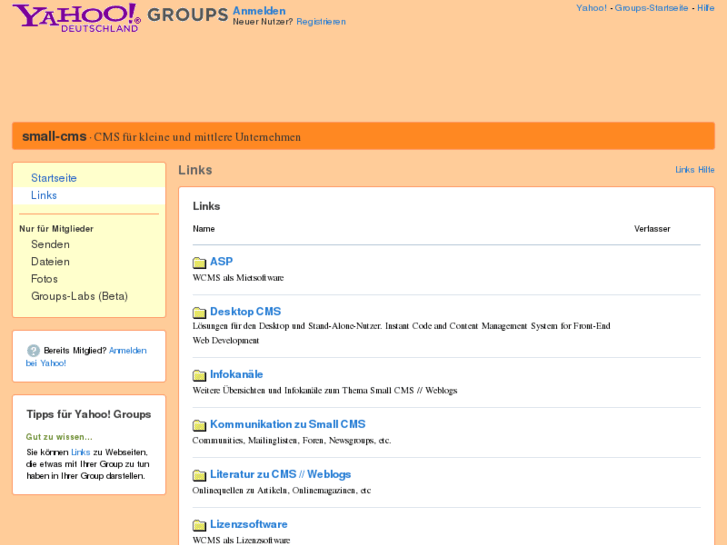Click the GROUPS header text
The image size is (727, 545).
(x=188, y=15)
